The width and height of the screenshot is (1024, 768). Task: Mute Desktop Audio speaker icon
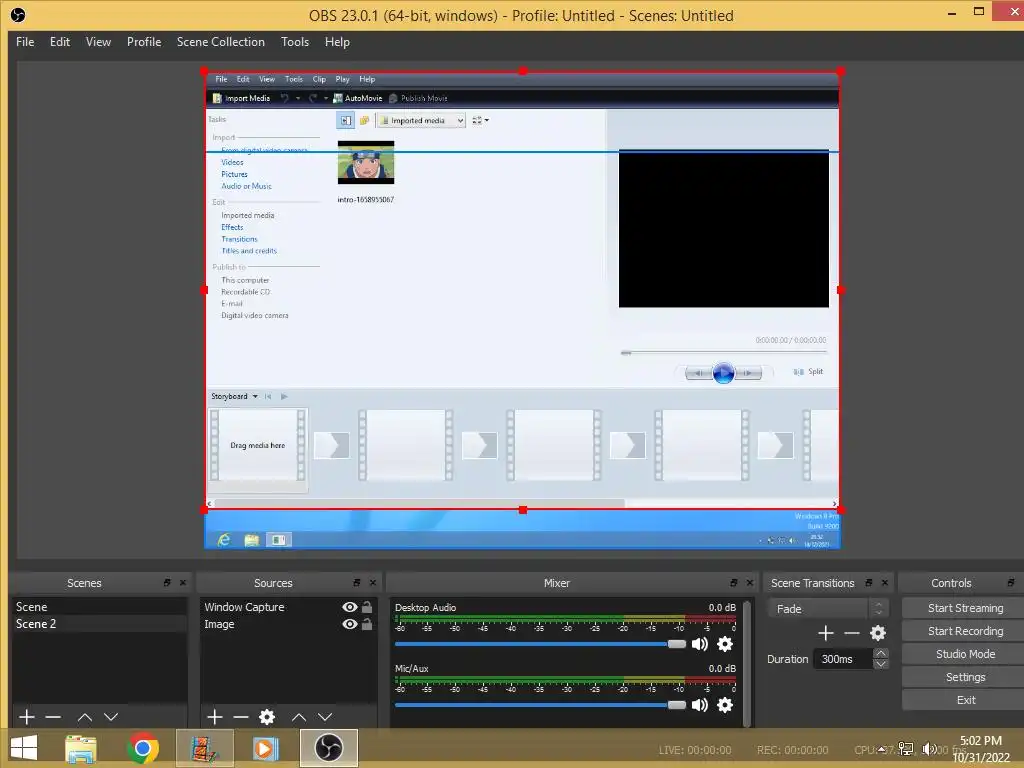coord(699,644)
